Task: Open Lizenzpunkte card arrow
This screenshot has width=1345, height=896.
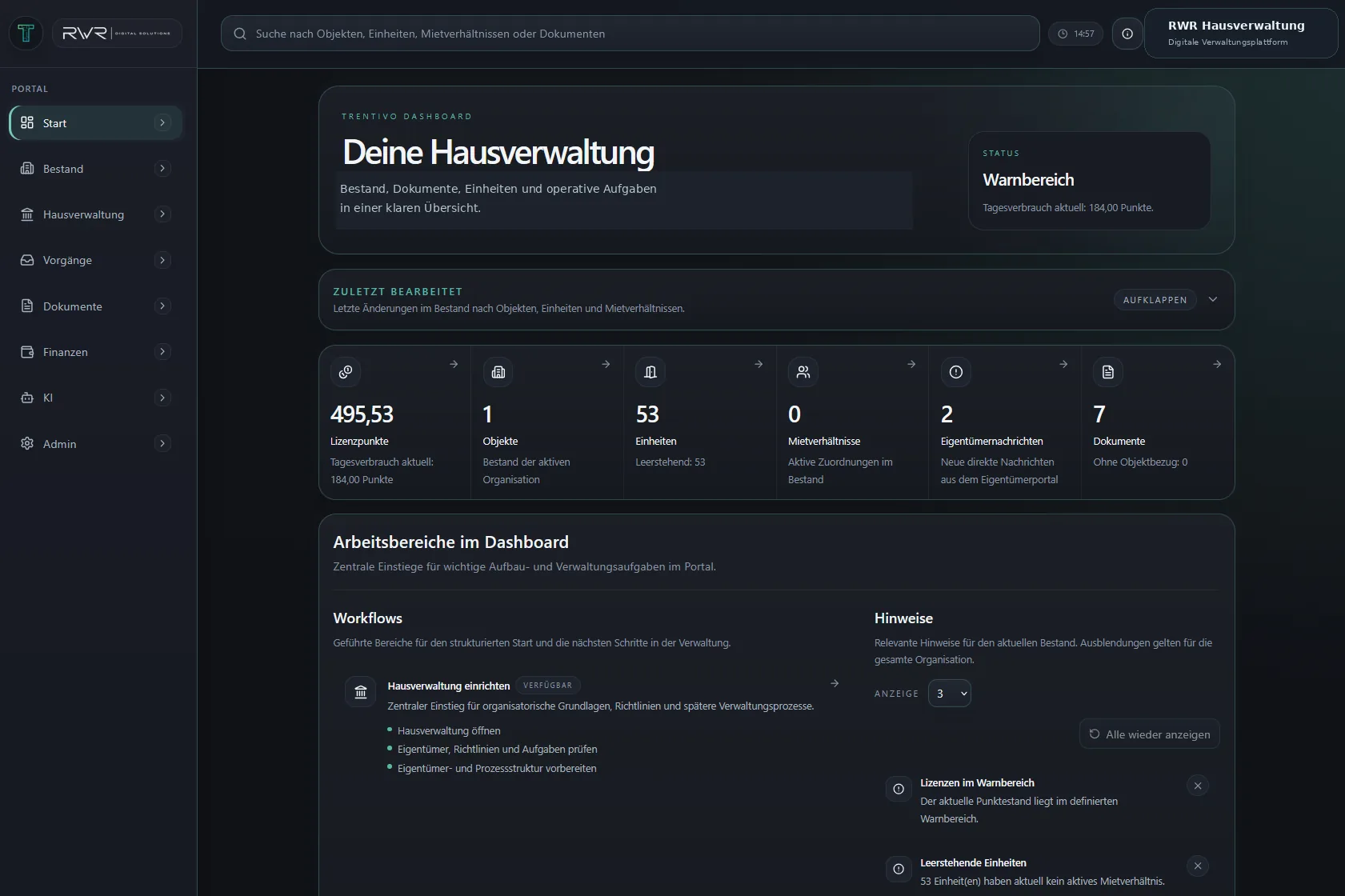Action: click(454, 364)
